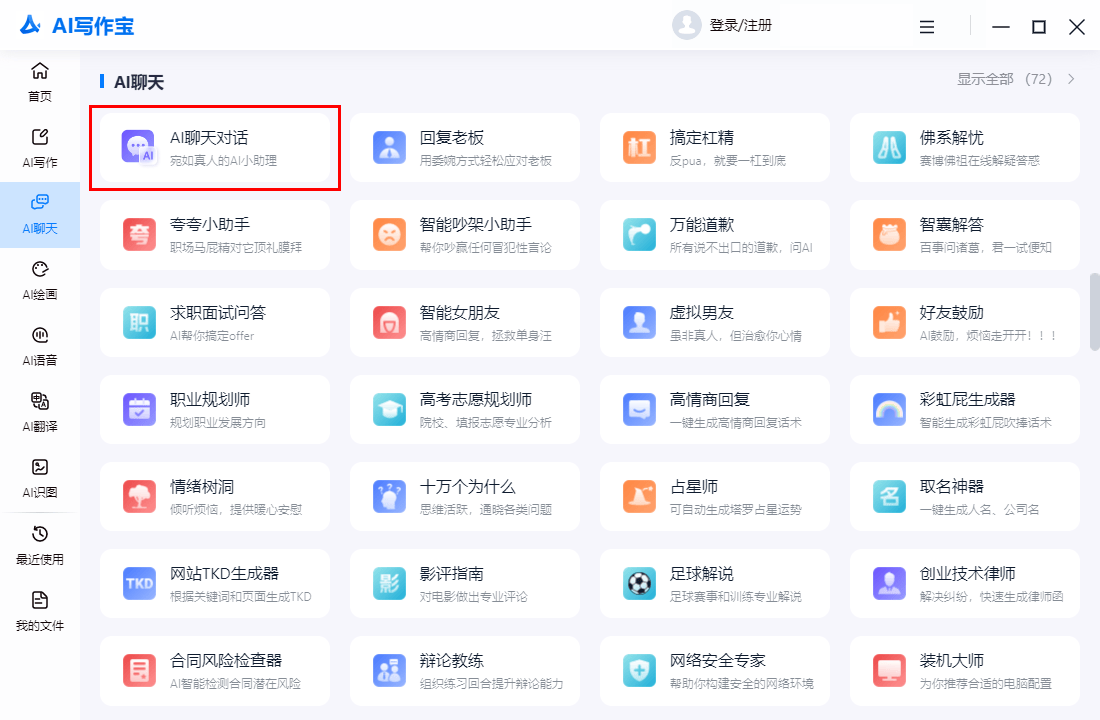This screenshot has height=720, width=1100.
Task: Open the hamburger menu in title bar
Action: pos(927,27)
